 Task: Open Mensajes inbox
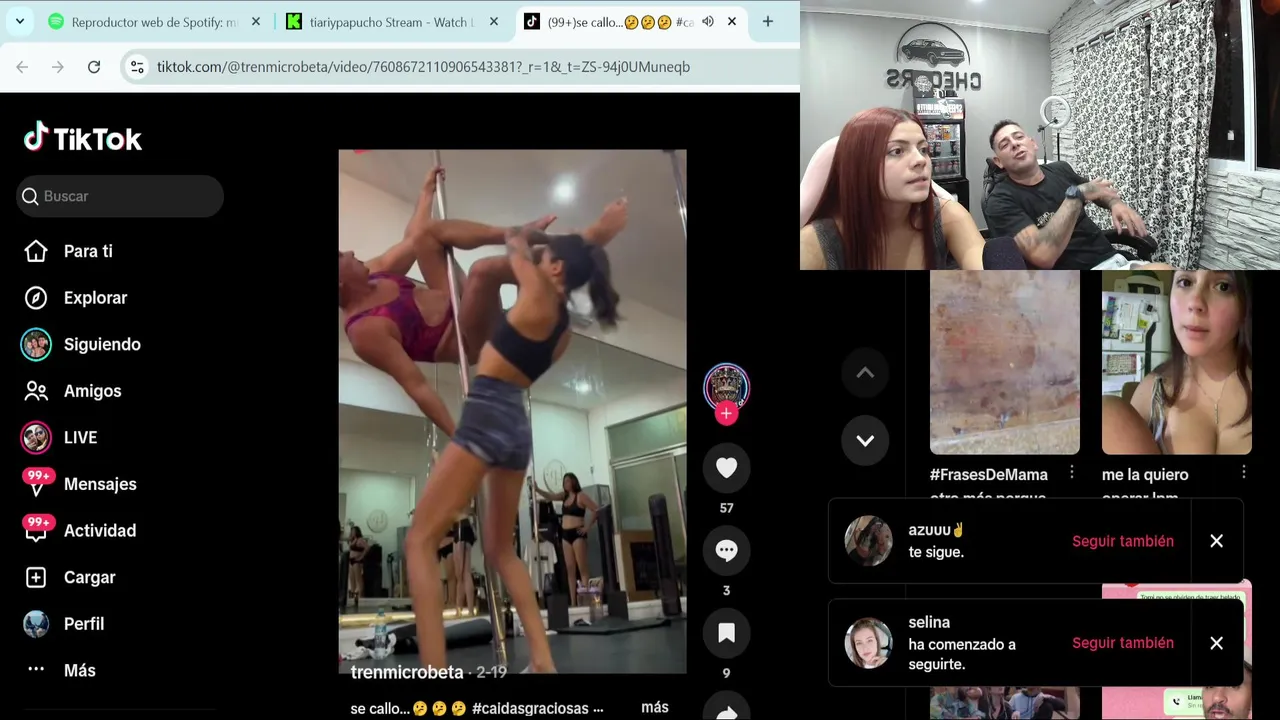100,484
